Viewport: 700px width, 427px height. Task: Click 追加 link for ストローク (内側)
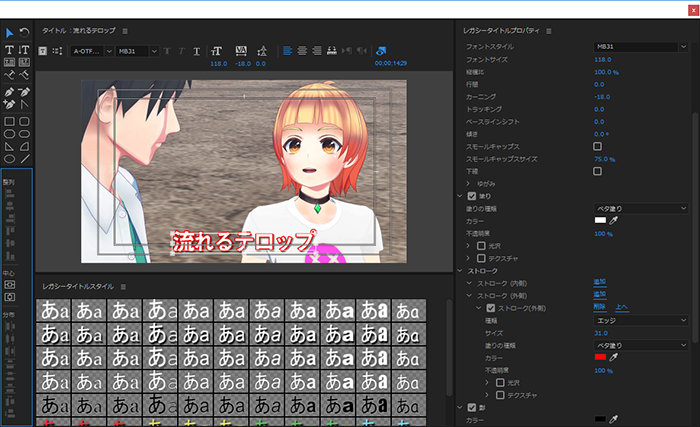click(600, 281)
